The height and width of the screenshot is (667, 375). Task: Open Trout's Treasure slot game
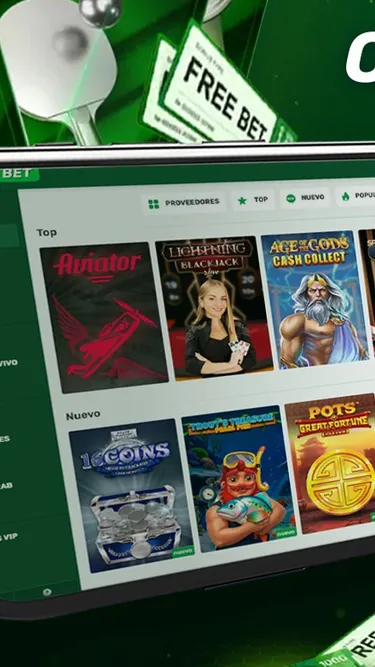click(239, 479)
